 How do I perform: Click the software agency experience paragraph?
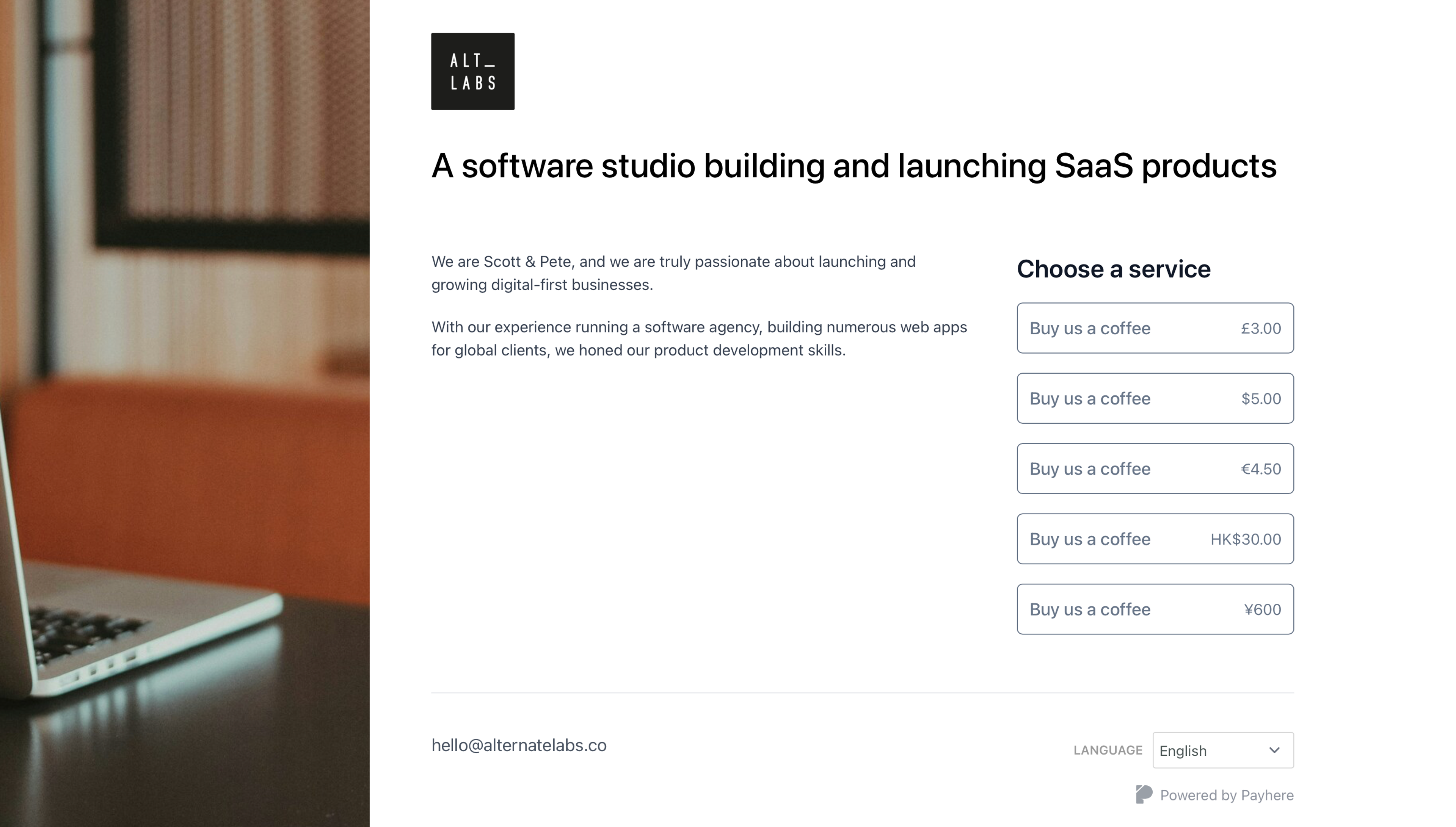click(699, 338)
